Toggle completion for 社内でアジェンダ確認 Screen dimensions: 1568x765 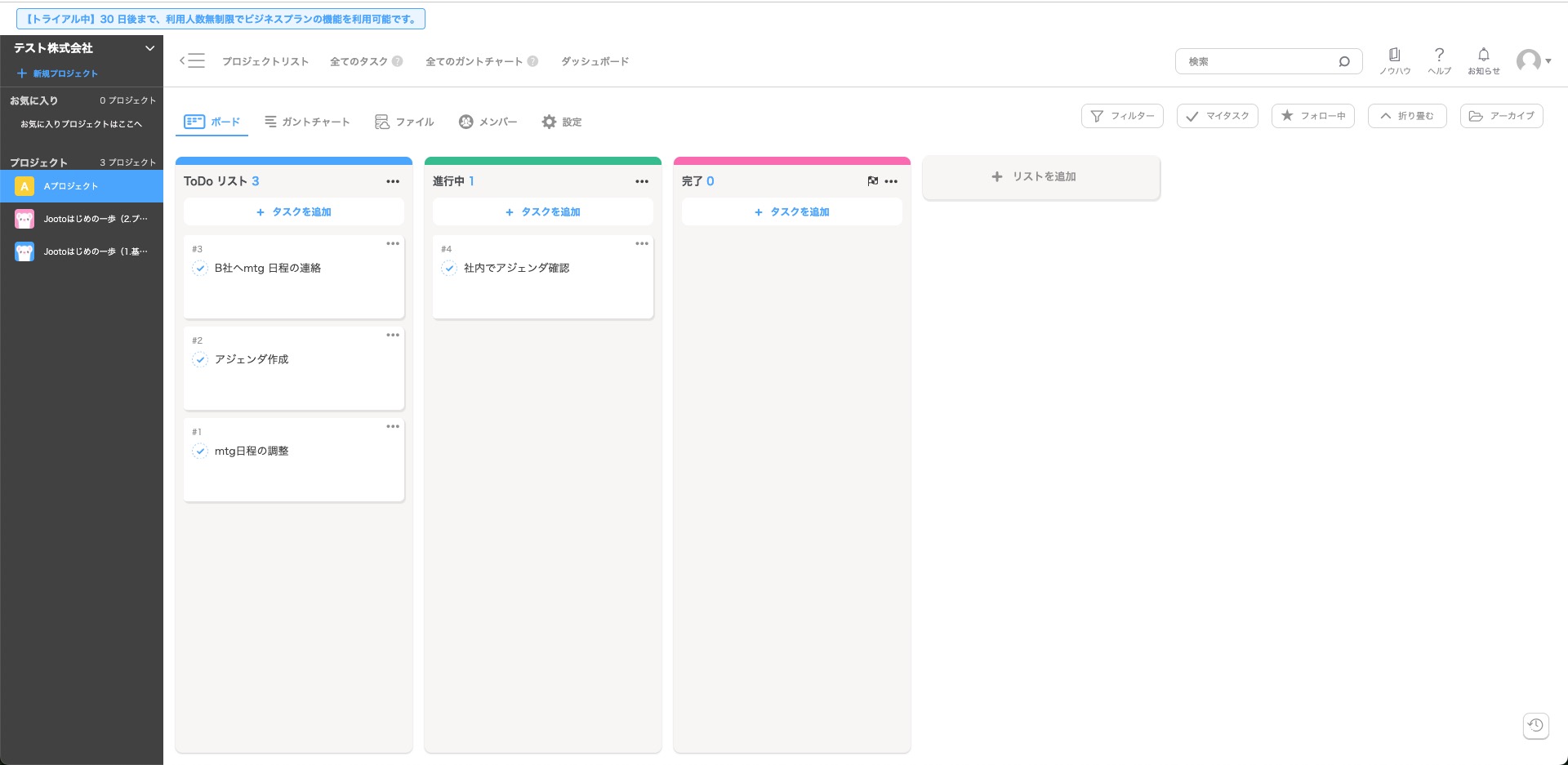pos(449,268)
